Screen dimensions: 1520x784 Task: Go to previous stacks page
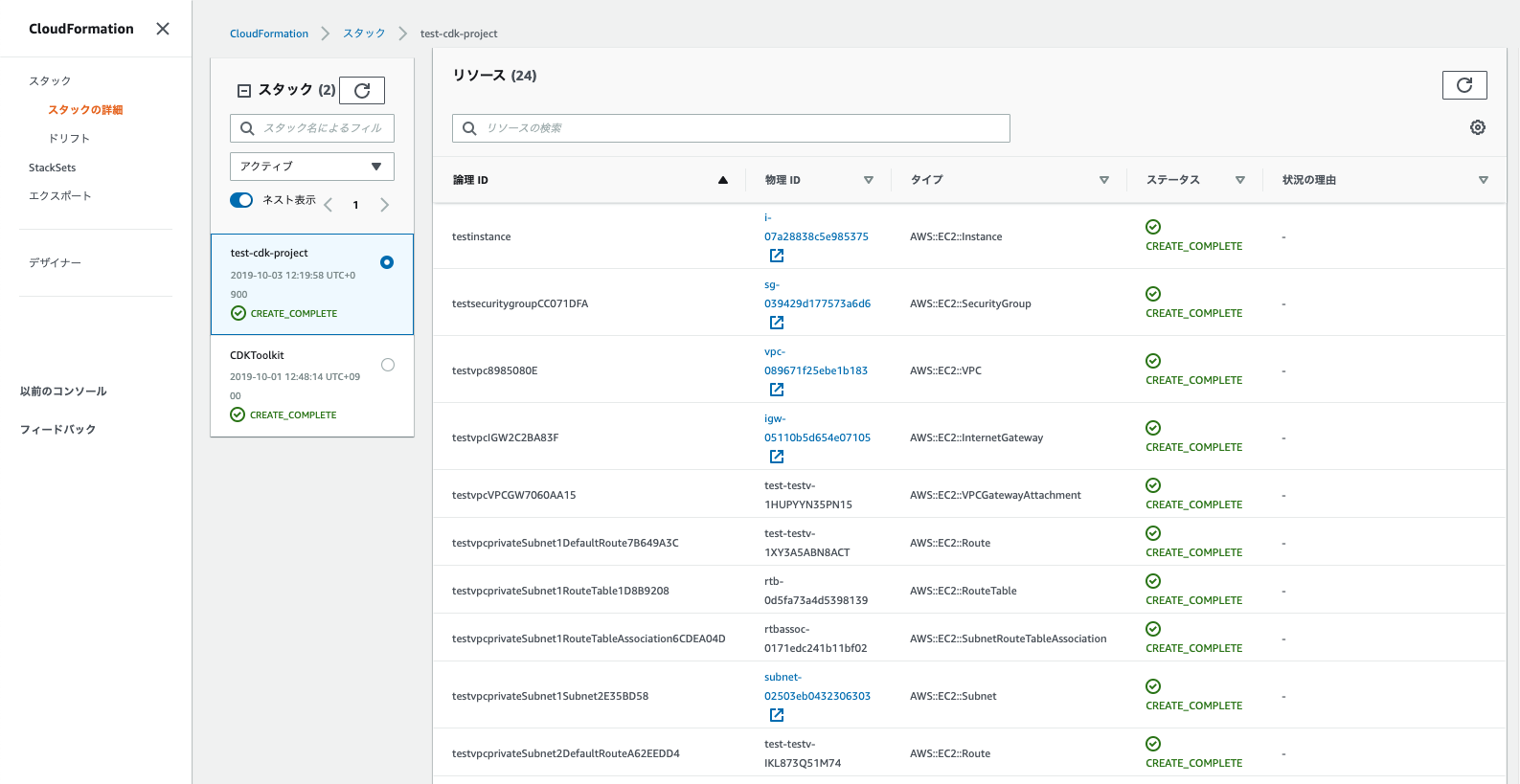(x=328, y=205)
